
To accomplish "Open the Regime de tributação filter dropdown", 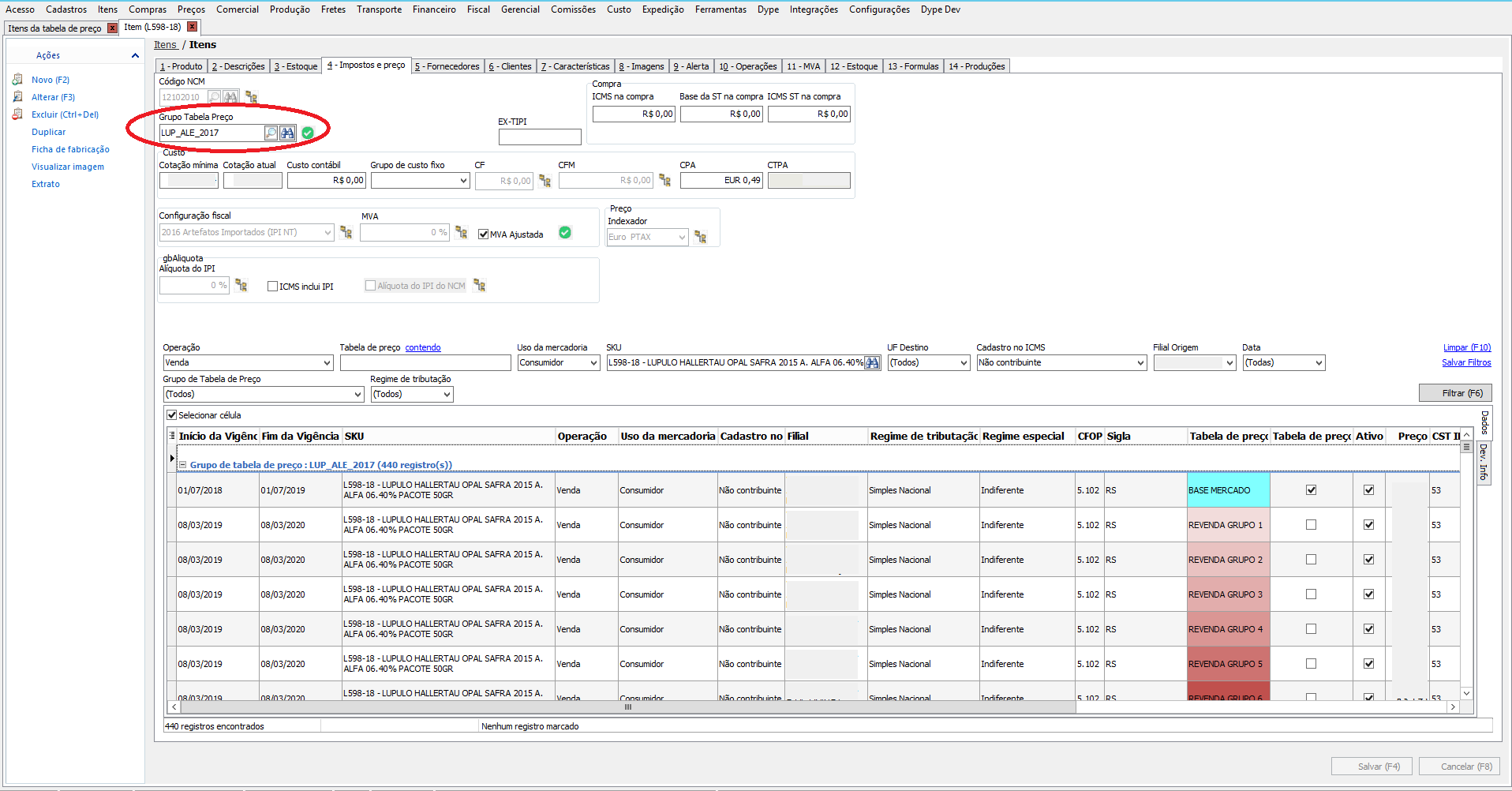I will click(x=447, y=394).
